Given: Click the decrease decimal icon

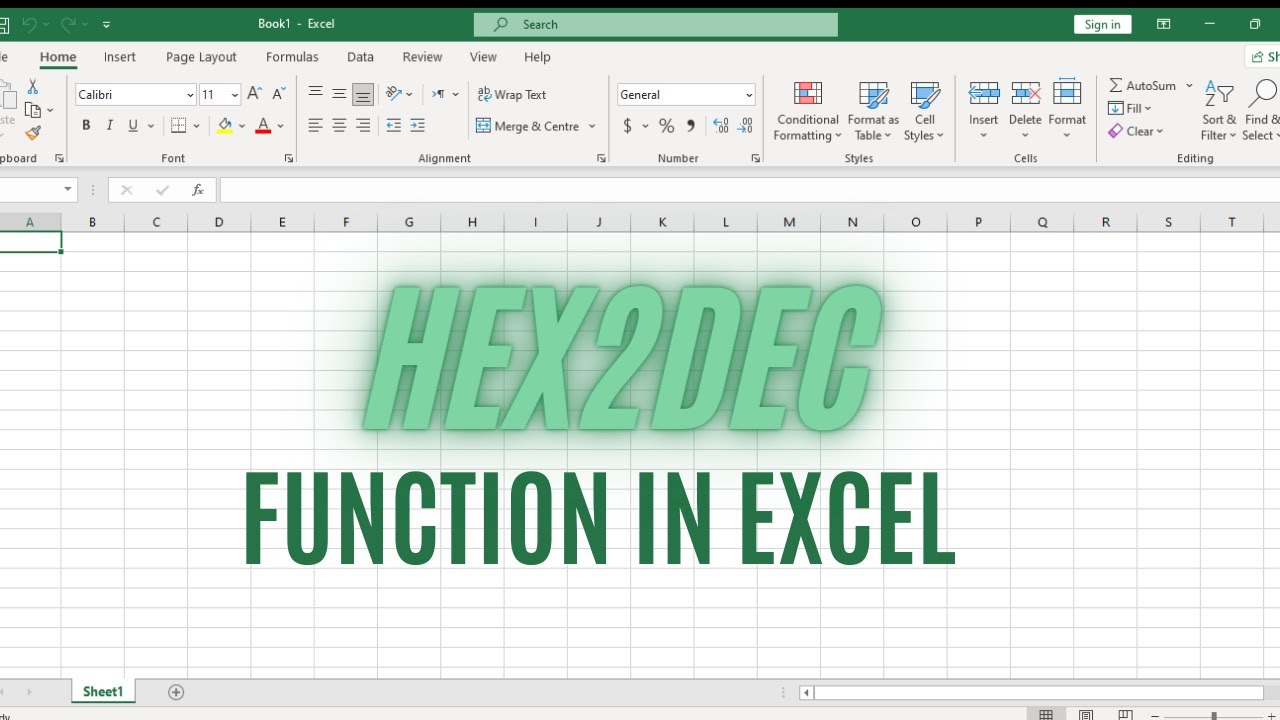Looking at the screenshot, I should coord(745,126).
